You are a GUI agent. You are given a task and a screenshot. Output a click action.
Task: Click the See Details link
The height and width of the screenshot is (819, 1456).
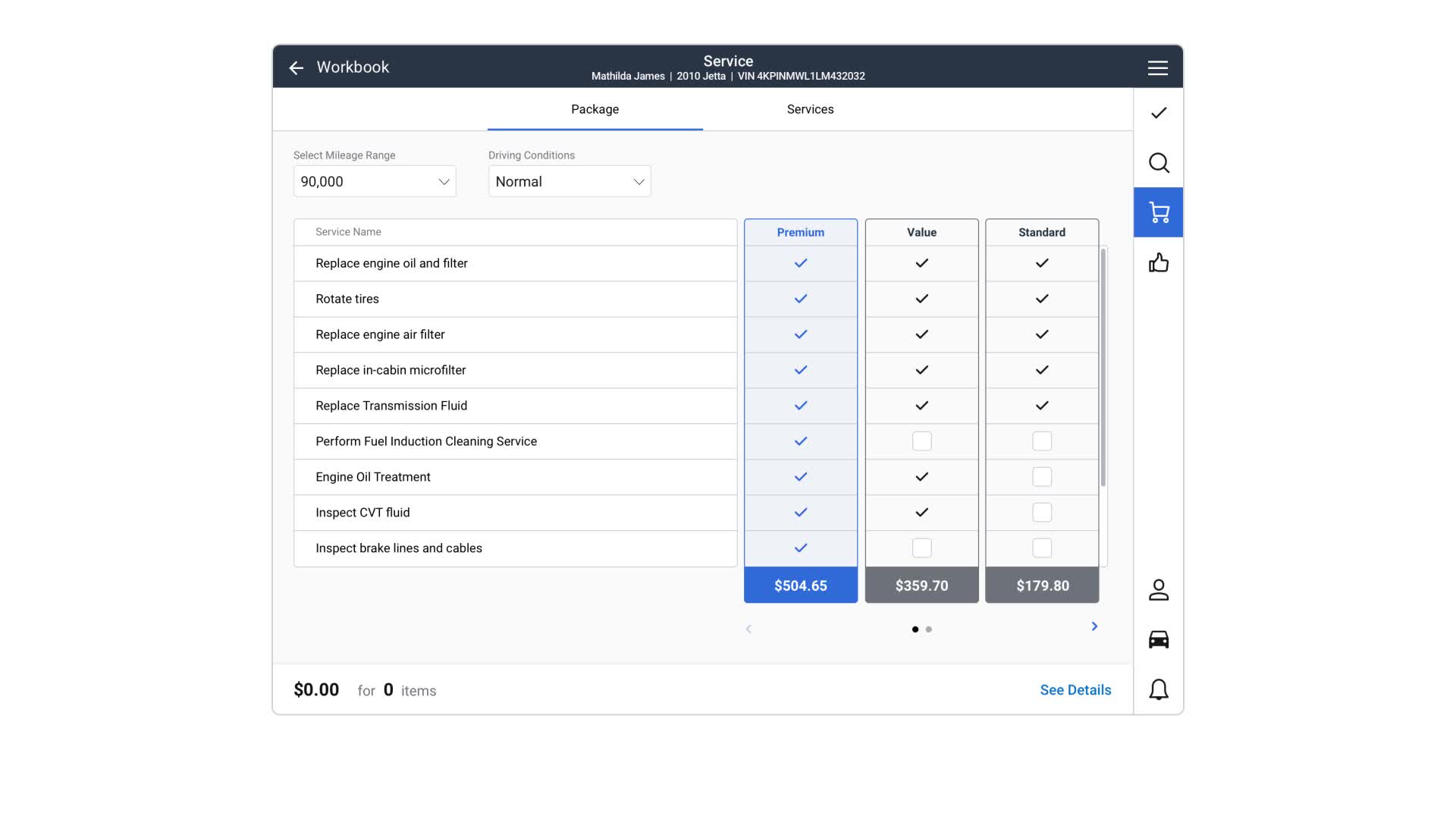1075,690
